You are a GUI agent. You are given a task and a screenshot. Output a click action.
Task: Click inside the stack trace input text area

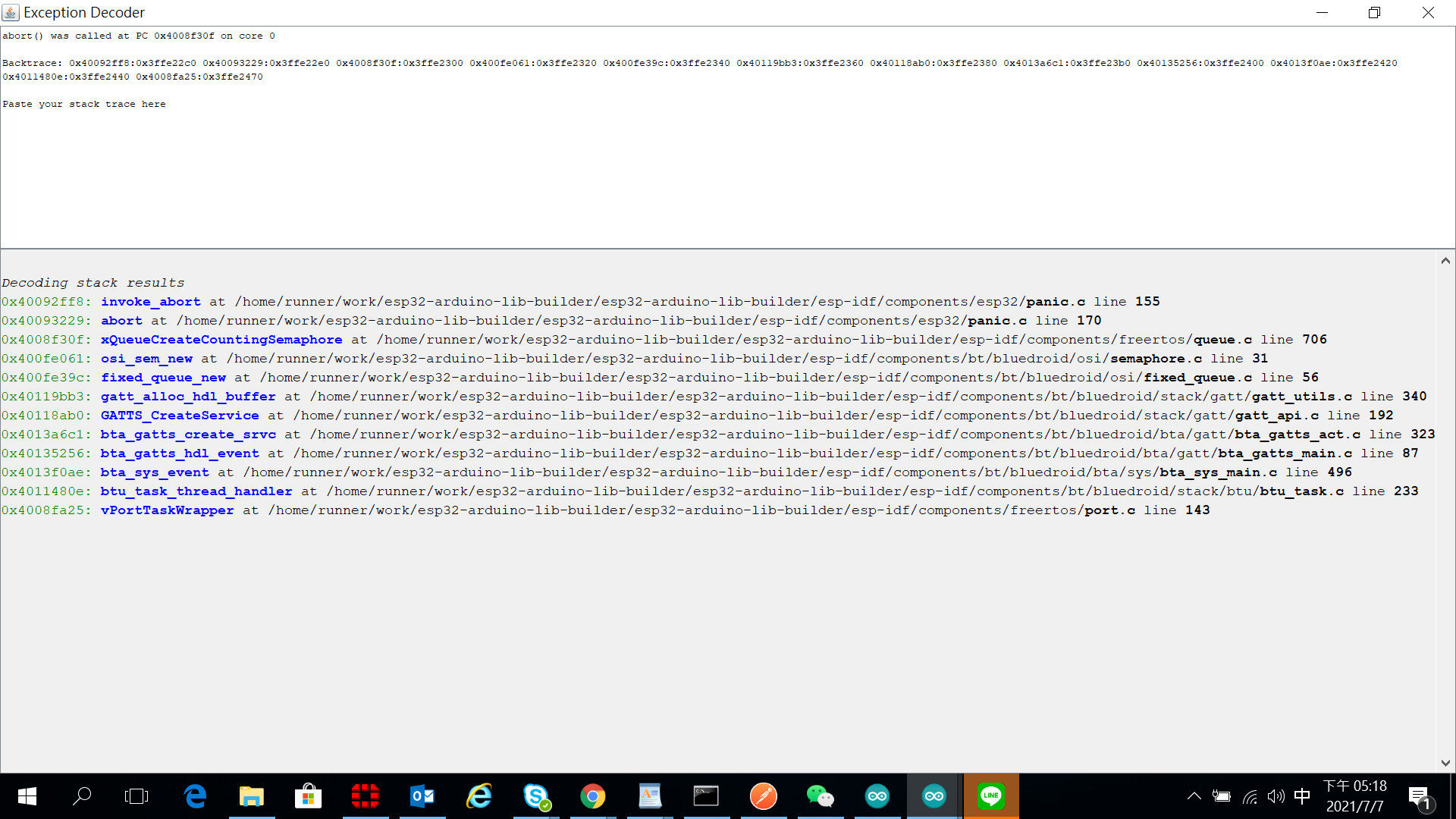(728, 174)
